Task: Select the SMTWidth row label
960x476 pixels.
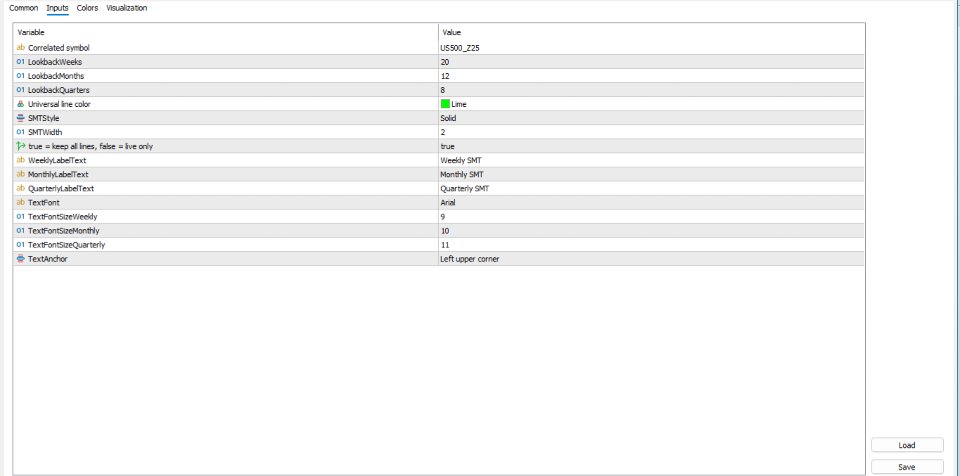Action: tap(45, 132)
